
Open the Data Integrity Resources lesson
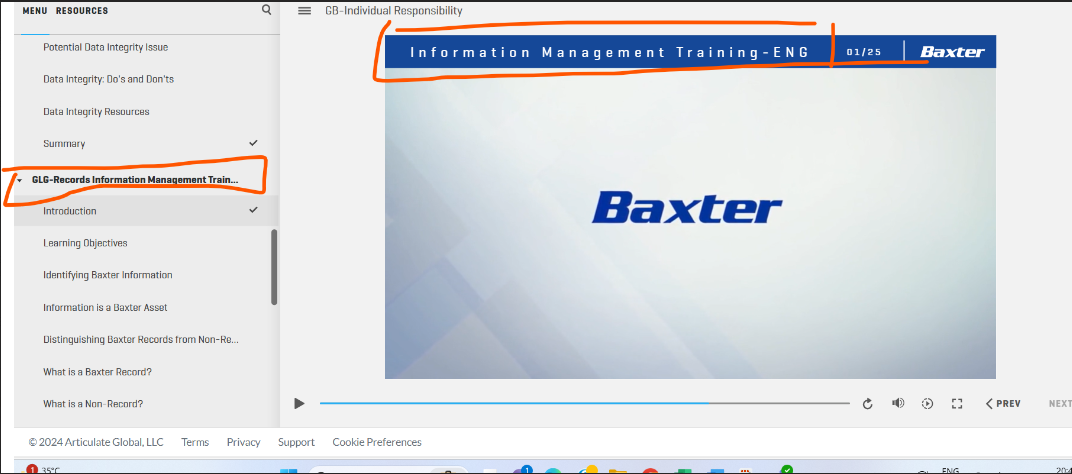pyautogui.click(x=96, y=111)
